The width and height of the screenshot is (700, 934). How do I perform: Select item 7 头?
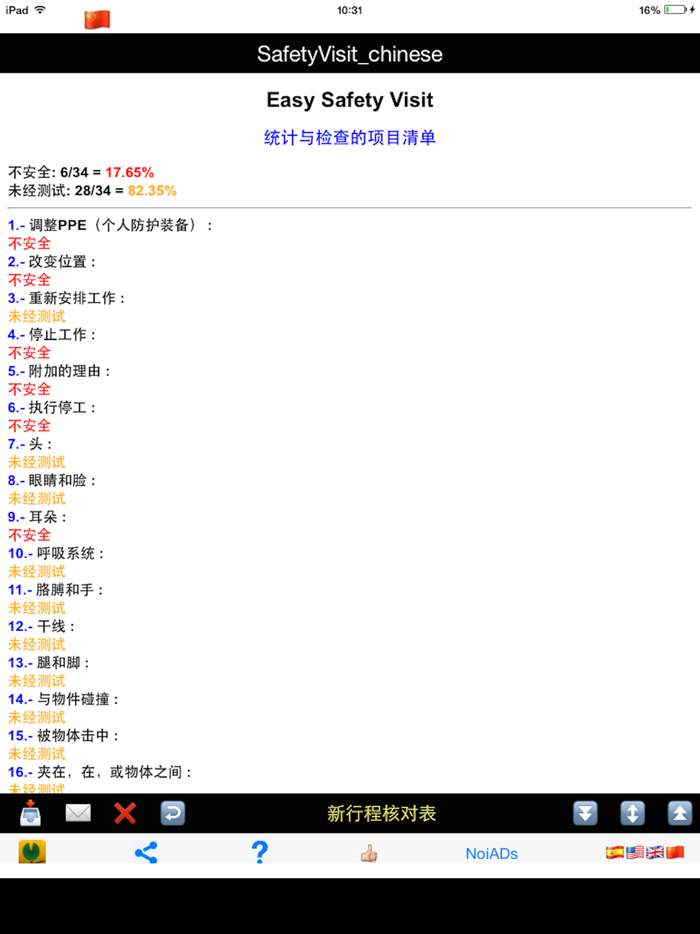tap(30, 444)
